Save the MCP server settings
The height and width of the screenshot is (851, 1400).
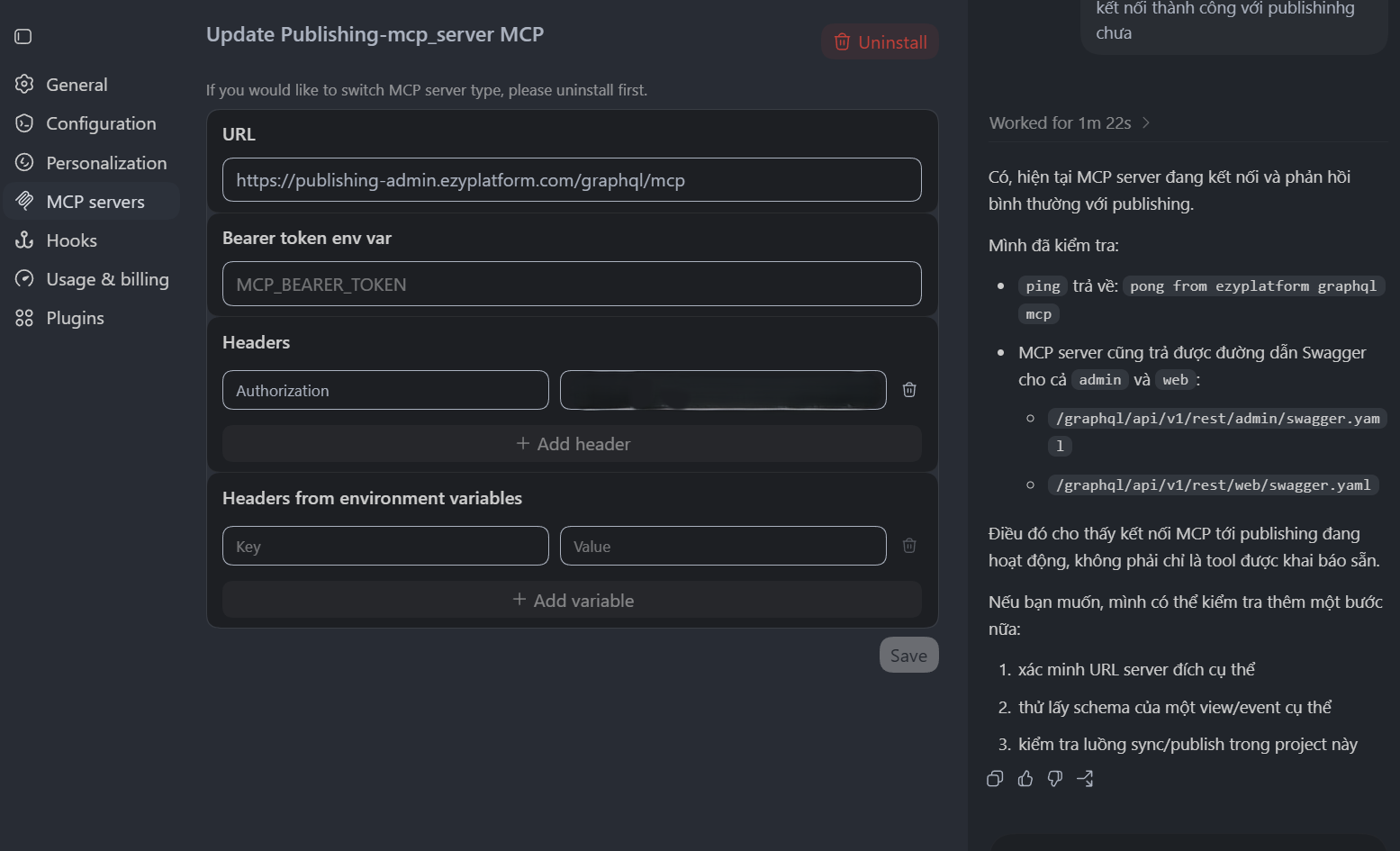tap(908, 656)
